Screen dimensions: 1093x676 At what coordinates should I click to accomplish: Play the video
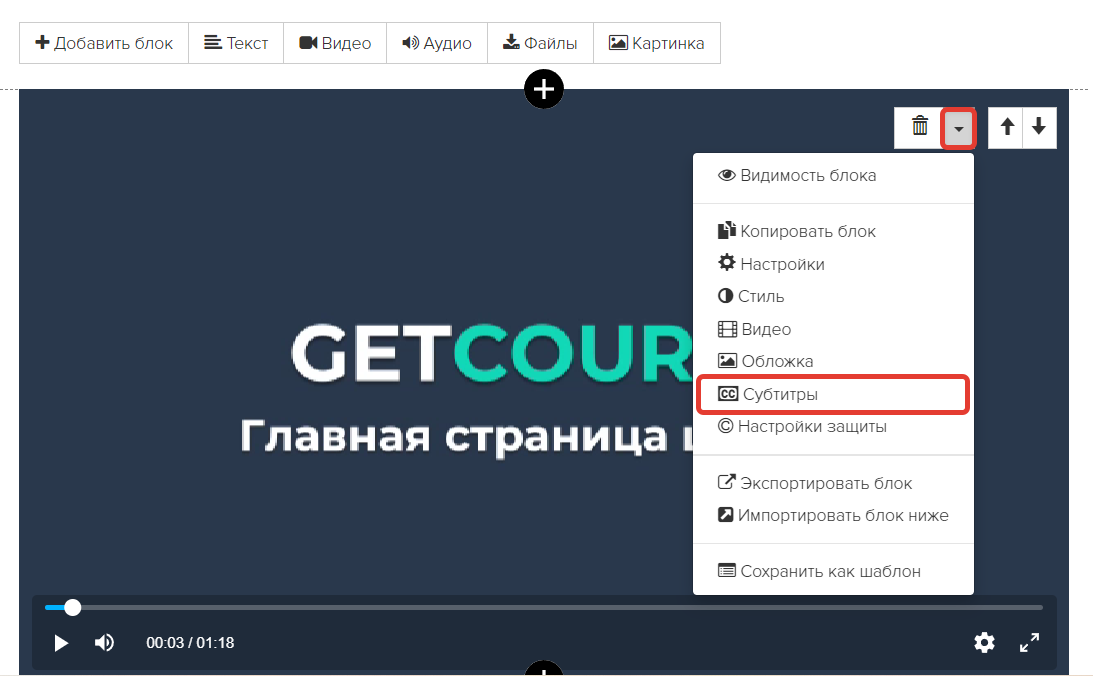point(61,643)
